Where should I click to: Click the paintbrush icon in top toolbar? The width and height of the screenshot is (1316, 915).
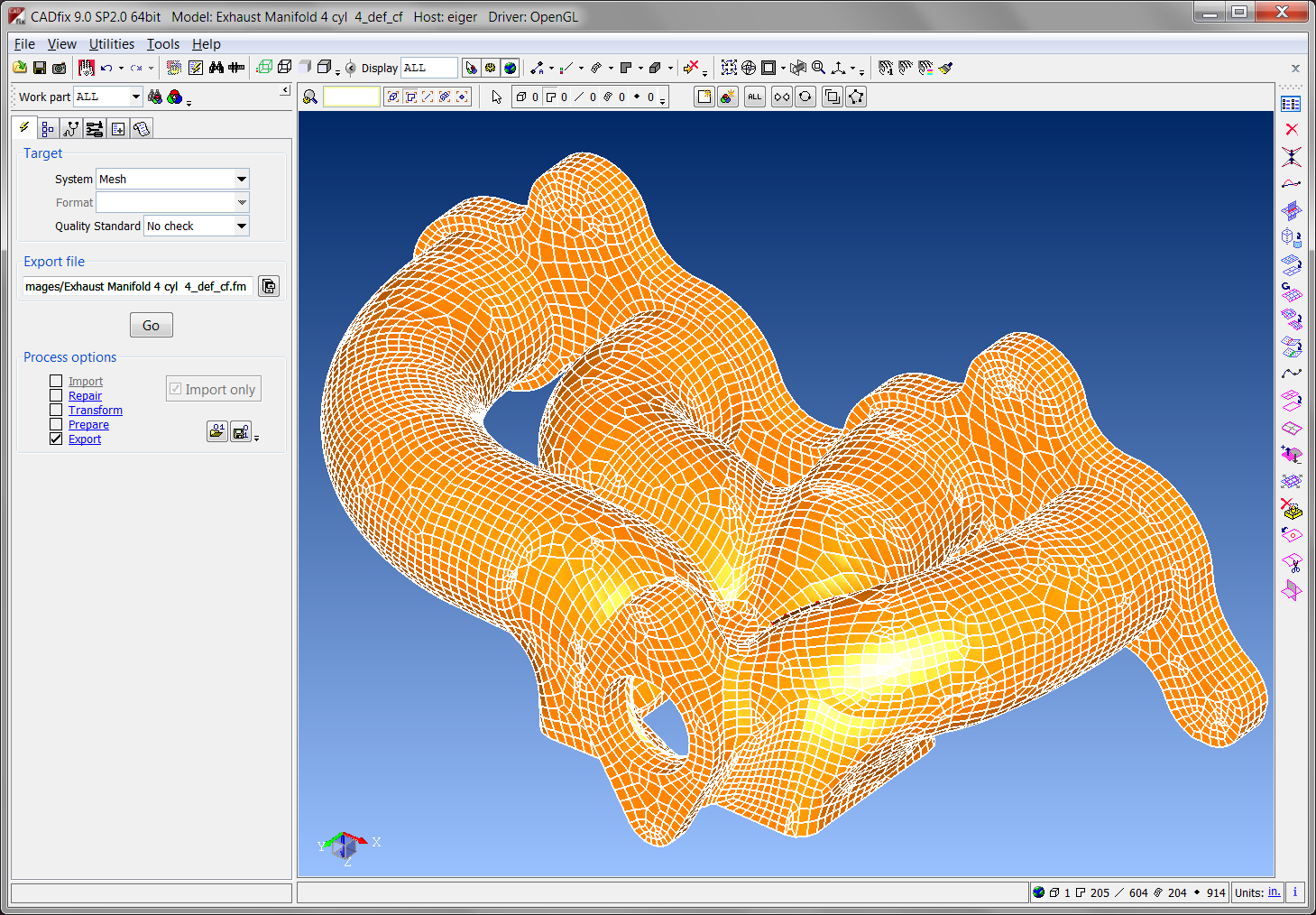945,68
